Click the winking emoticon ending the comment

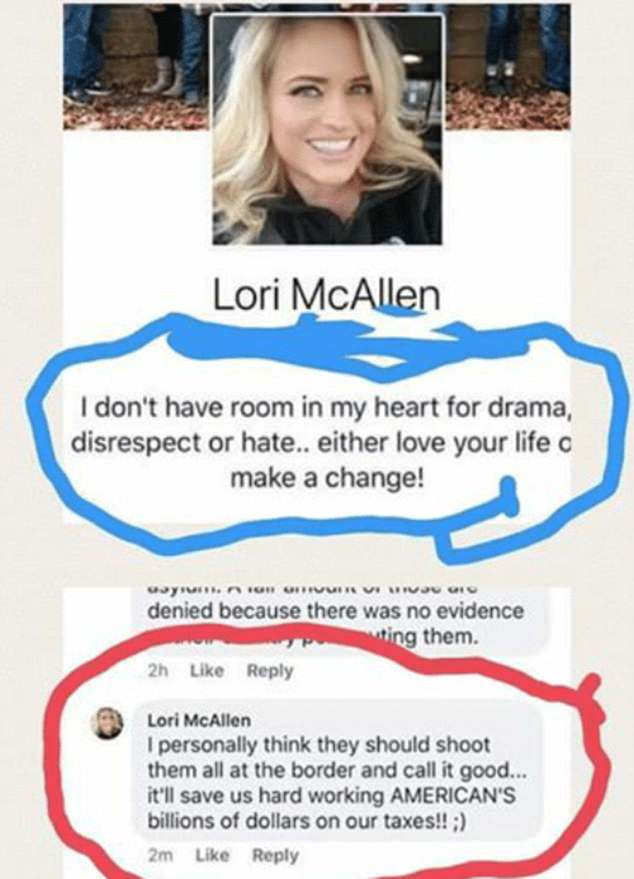click(x=458, y=821)
